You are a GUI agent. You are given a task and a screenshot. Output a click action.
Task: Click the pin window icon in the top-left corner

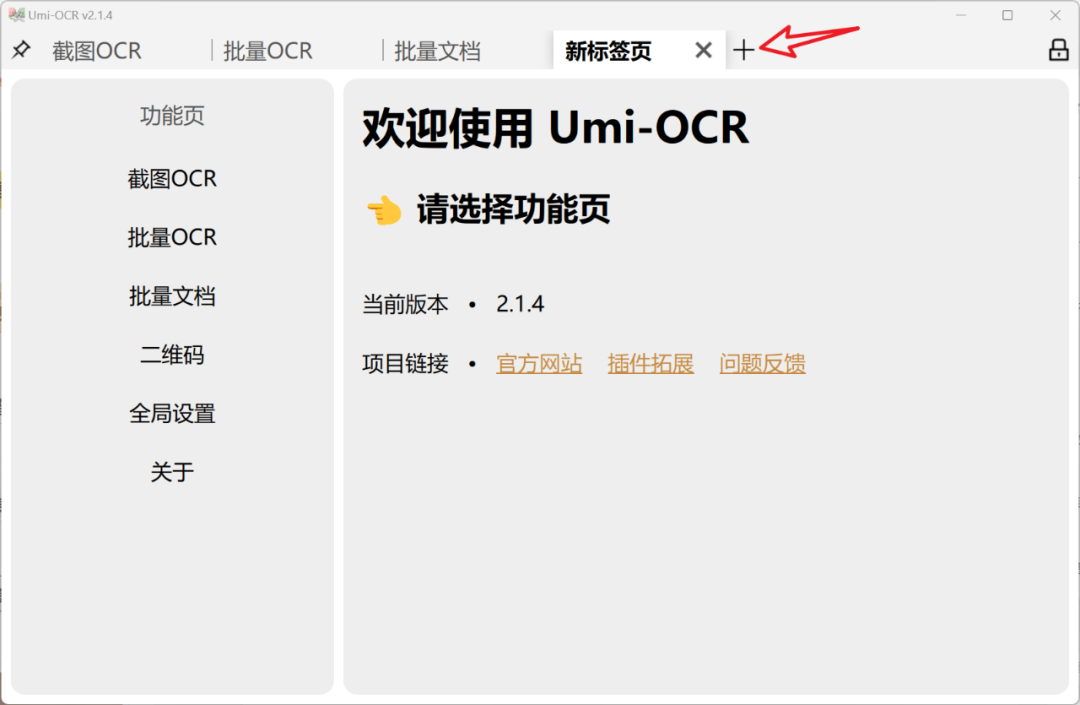pos(22,50)
